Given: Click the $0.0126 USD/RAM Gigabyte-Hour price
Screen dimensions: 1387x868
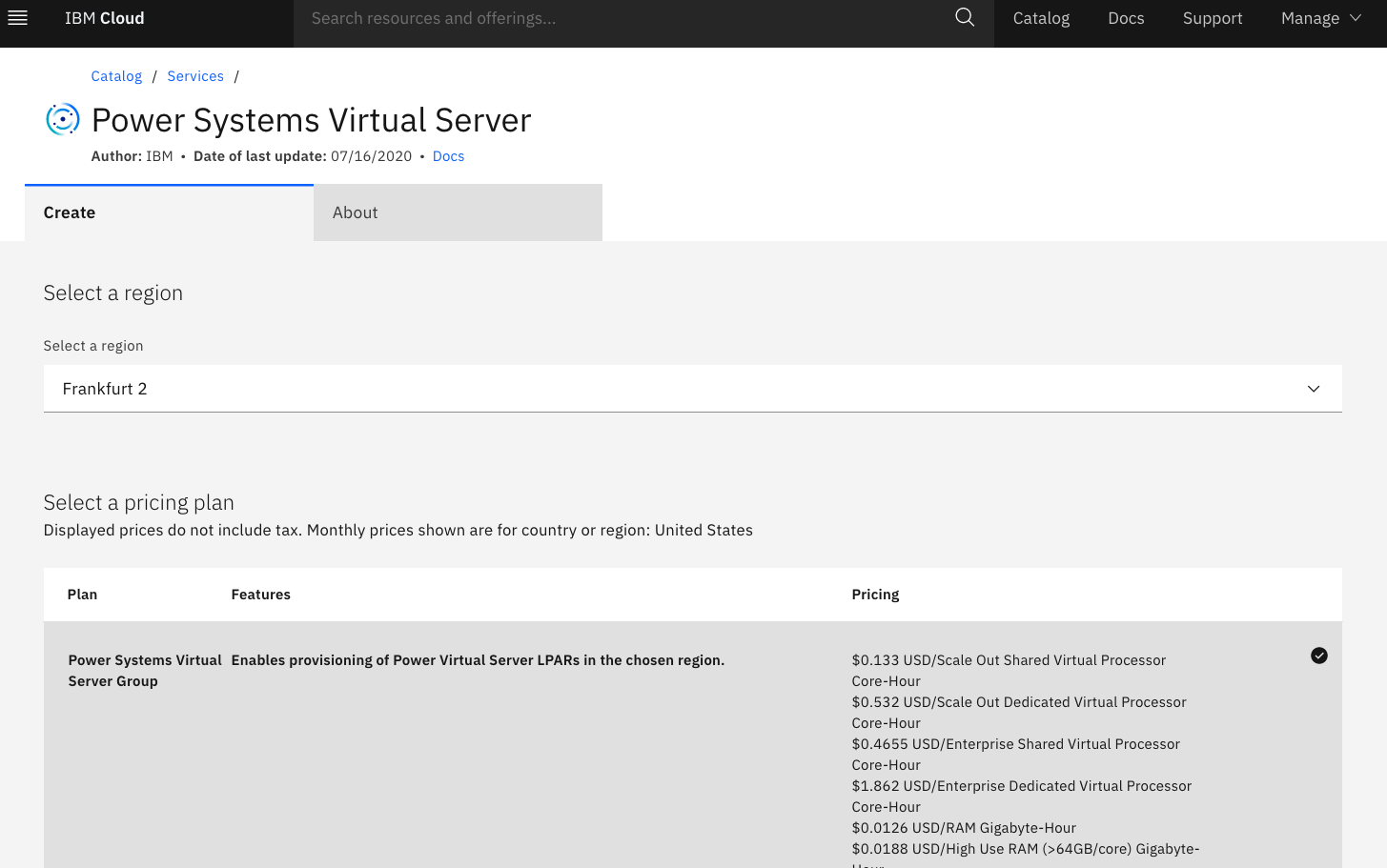Looking at the screenshot, I should coord(964,828).
